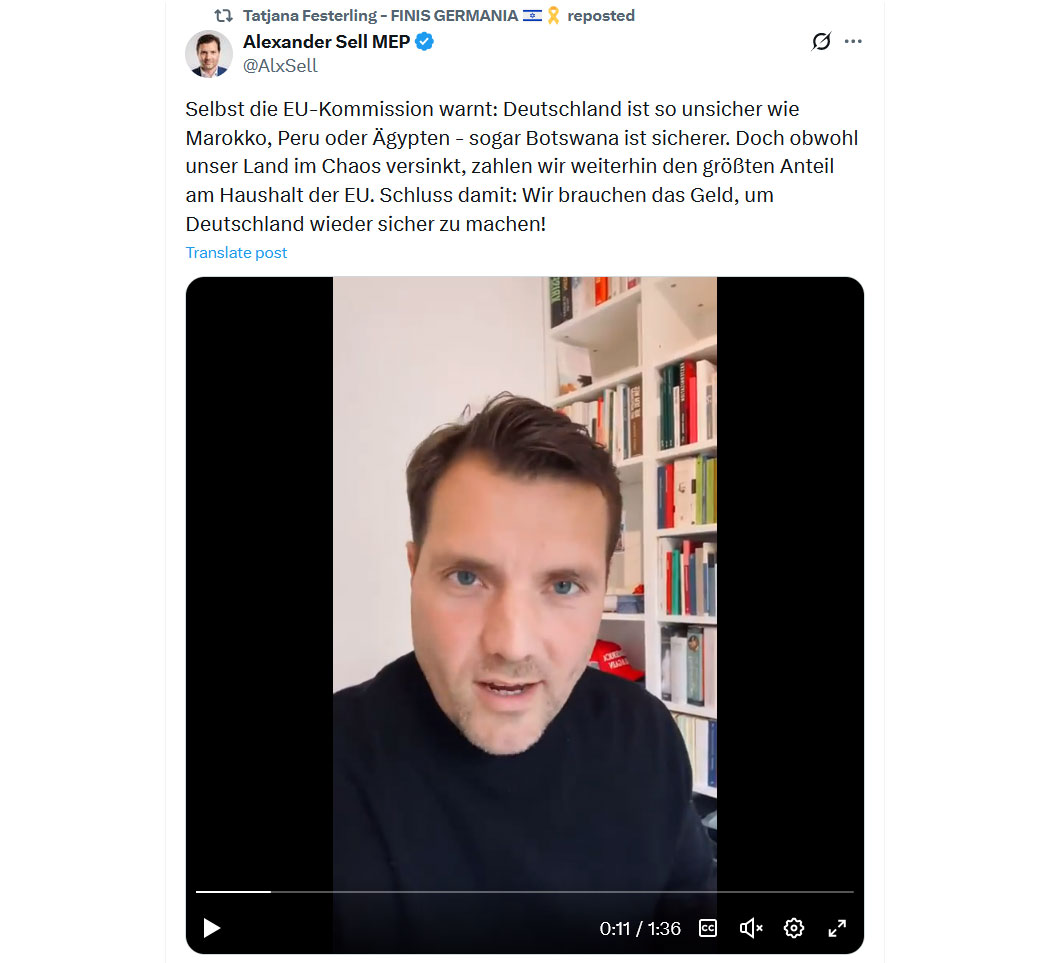Open Alexander Sell MEP profile name
This screenshot has height=963, width=1050.
(x=326, y=42)
